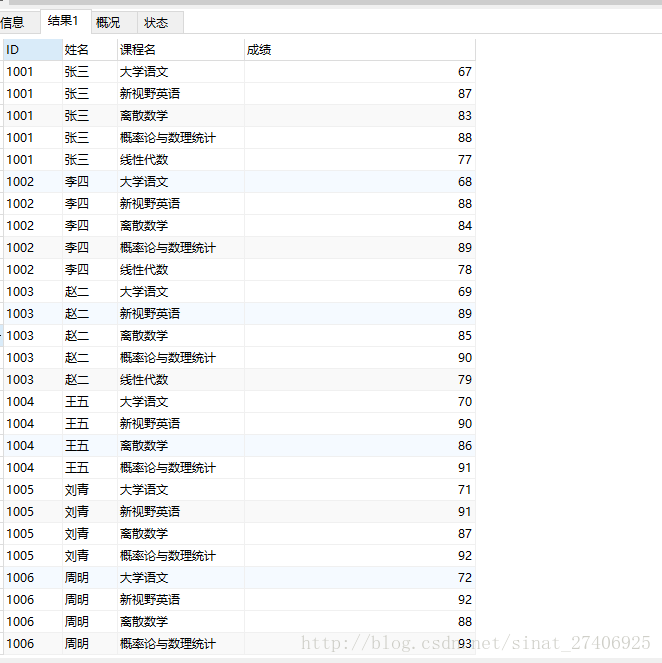Click score 70 cell
The width and height of the screenshot is (662, 663).
pos(360,402)
